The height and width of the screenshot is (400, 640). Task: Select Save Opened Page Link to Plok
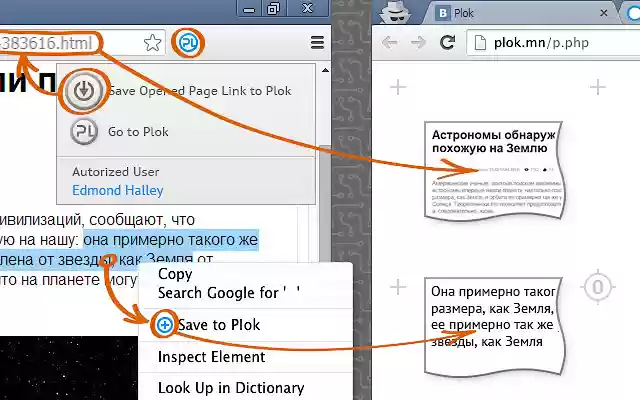point(200,91)
